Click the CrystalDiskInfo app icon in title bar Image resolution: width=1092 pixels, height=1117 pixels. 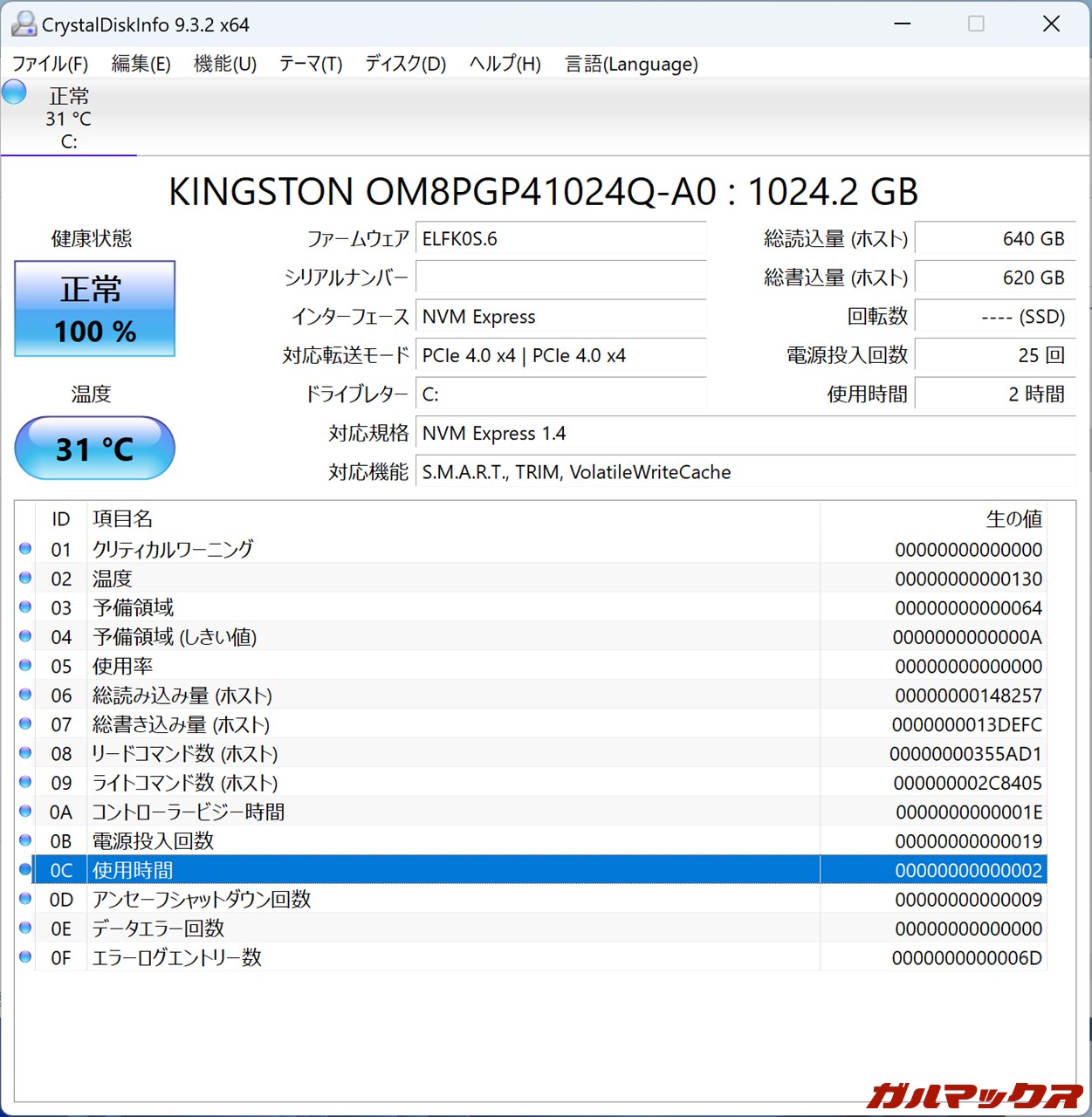click(24, 24)
